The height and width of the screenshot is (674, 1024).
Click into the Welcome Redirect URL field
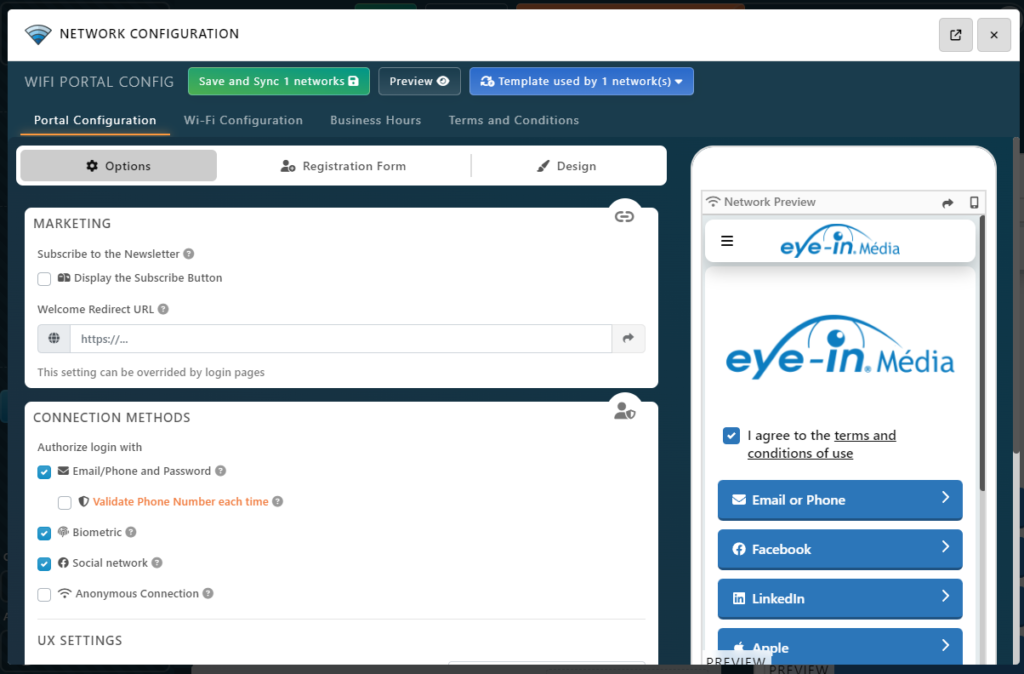341,338
